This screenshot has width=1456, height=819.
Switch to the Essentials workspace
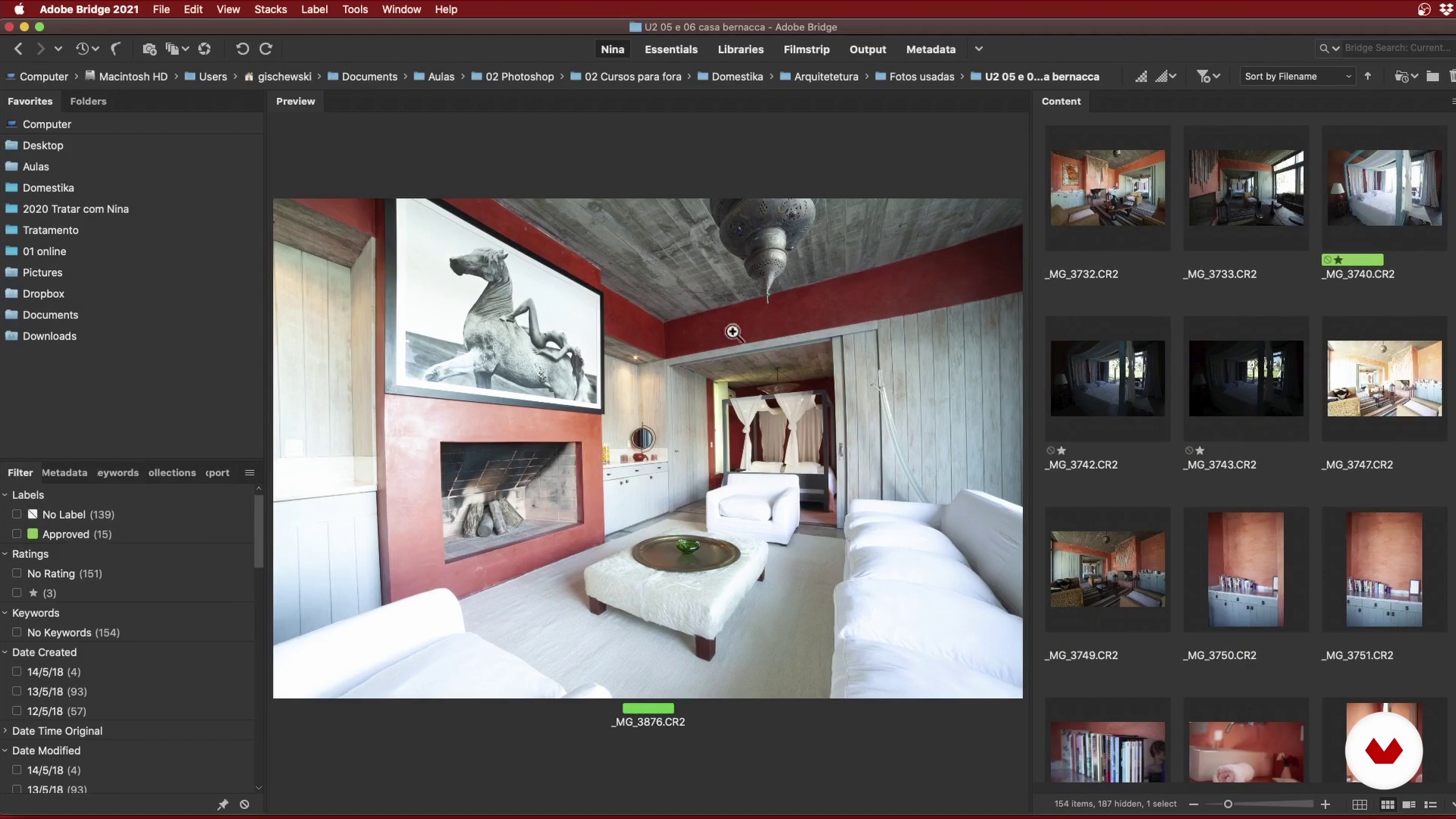[671, 49]
